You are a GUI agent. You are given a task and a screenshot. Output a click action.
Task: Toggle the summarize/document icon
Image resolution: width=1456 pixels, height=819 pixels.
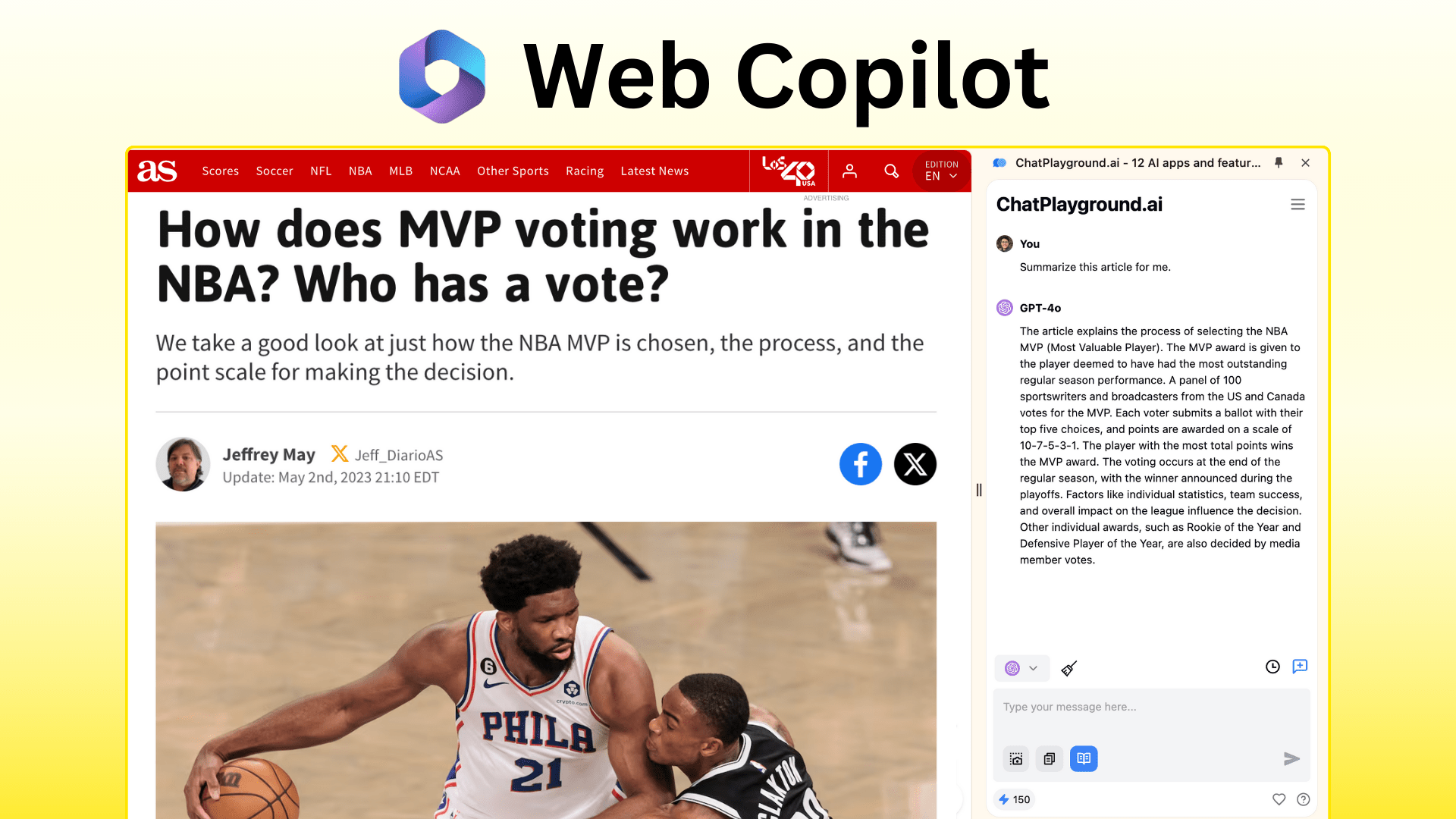tap(1084, 758)
